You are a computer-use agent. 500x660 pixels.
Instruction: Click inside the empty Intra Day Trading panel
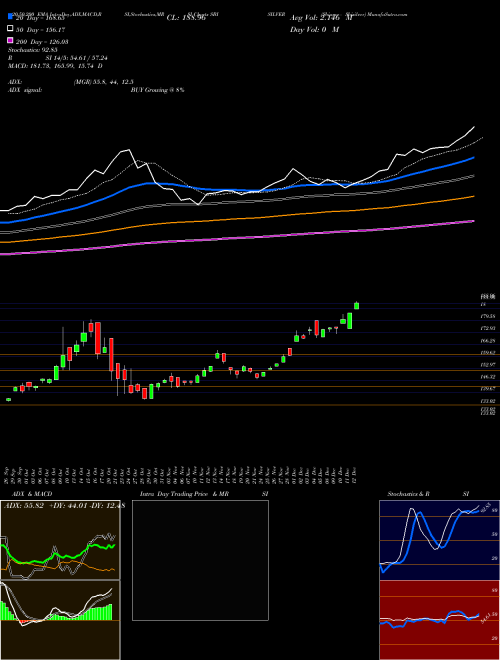[x=200, y=560]
